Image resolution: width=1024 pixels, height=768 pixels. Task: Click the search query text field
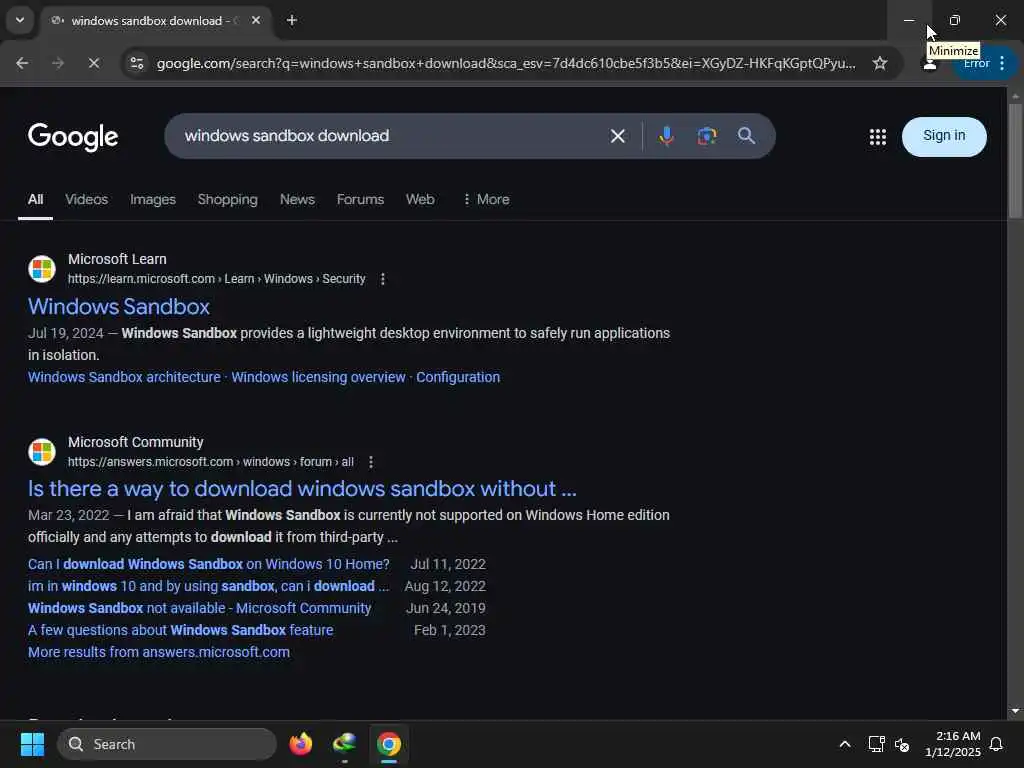point(391,136)
